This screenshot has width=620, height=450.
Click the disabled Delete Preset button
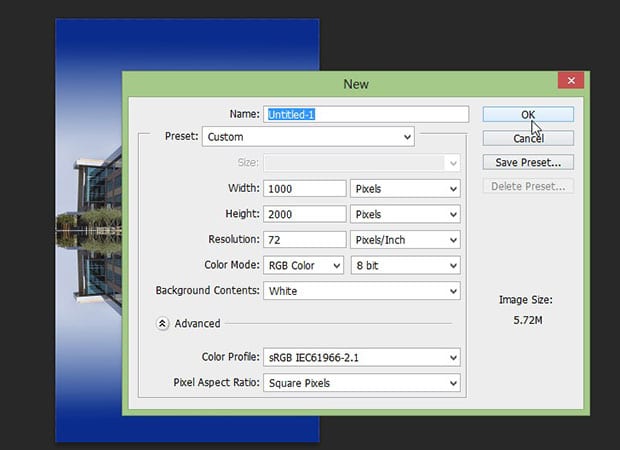[528, 186]
